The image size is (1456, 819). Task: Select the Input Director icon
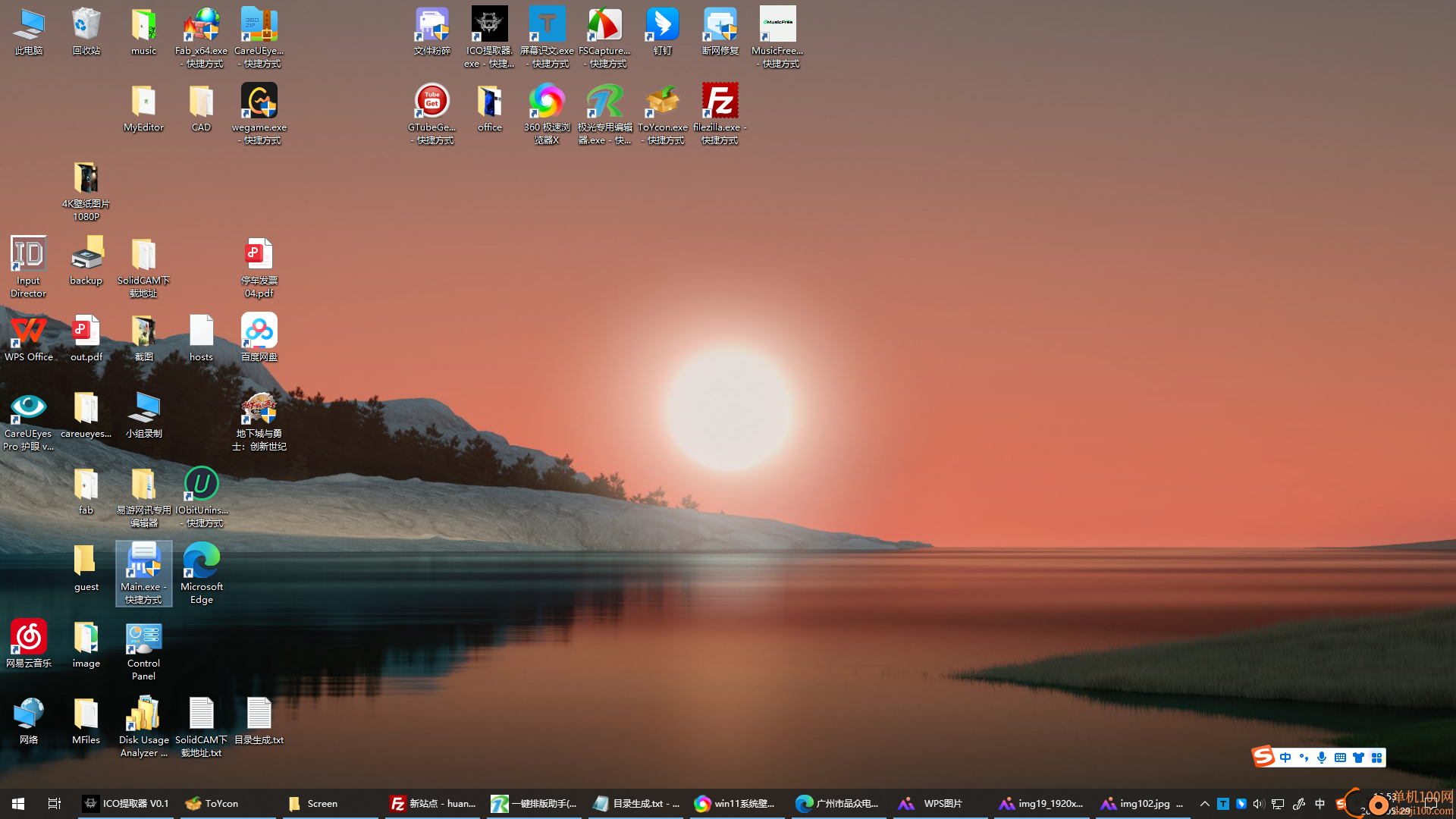pyautogui.click(x=29, y=267)
